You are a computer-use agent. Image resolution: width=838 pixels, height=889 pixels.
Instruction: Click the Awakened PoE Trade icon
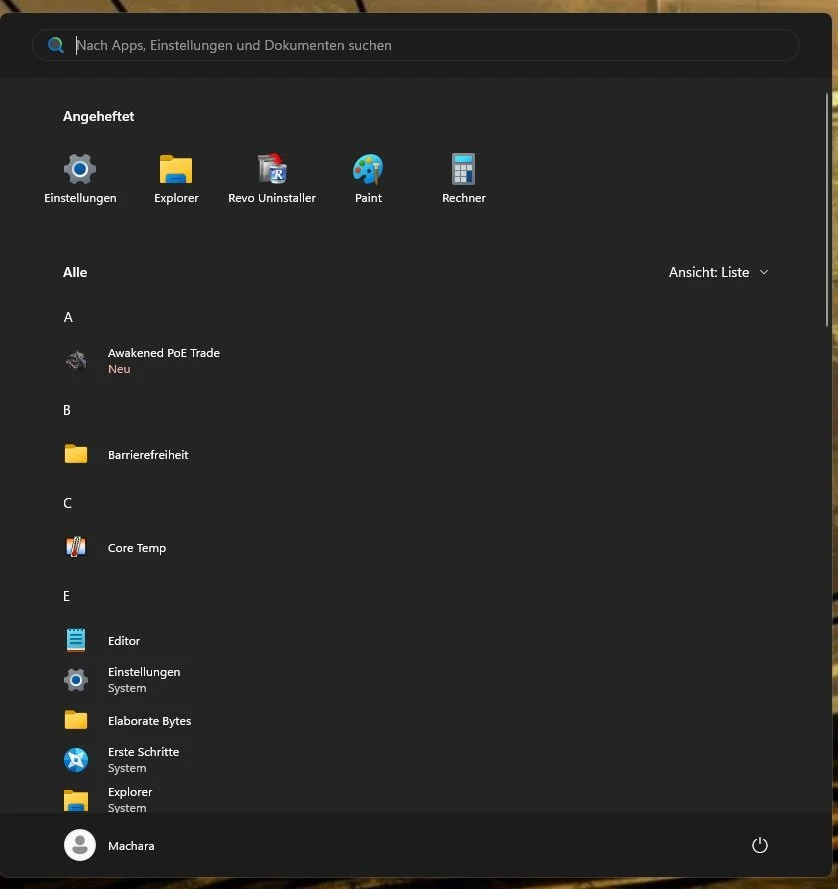(76, 361)
